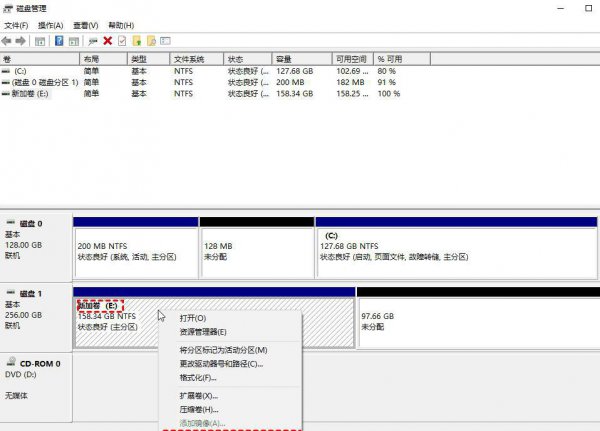Maximize the Disk Management window
Screen dimensions: 600x431
pos(589,8)
